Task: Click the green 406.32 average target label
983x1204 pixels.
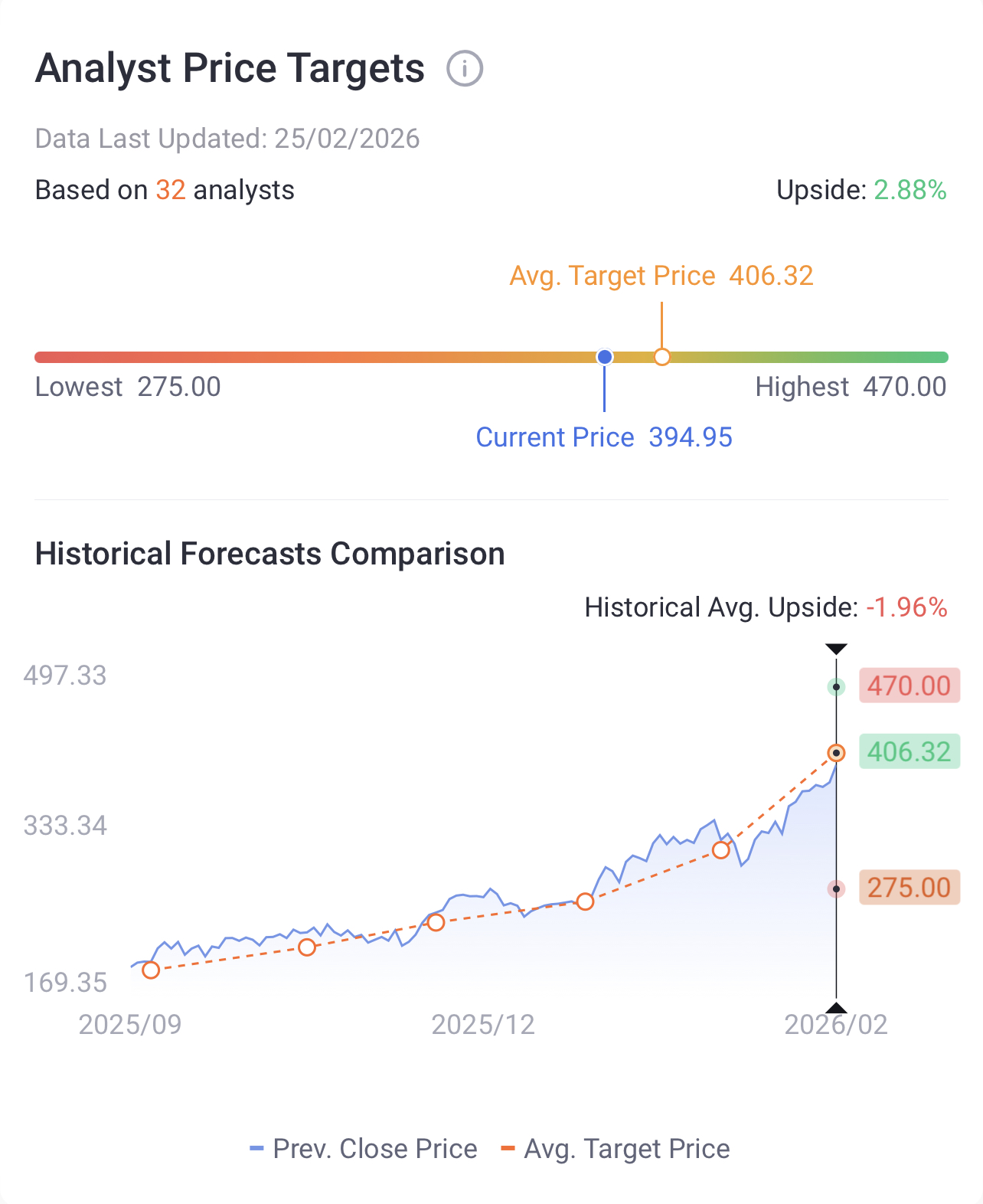Action: pos(910,751)
